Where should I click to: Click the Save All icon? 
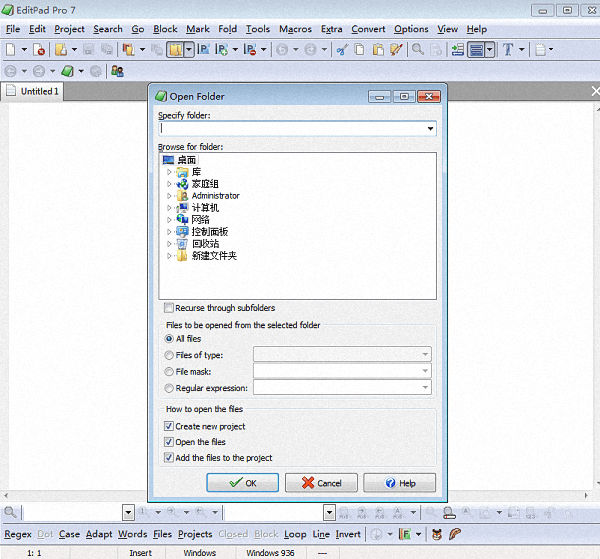(x=107, y=49)
